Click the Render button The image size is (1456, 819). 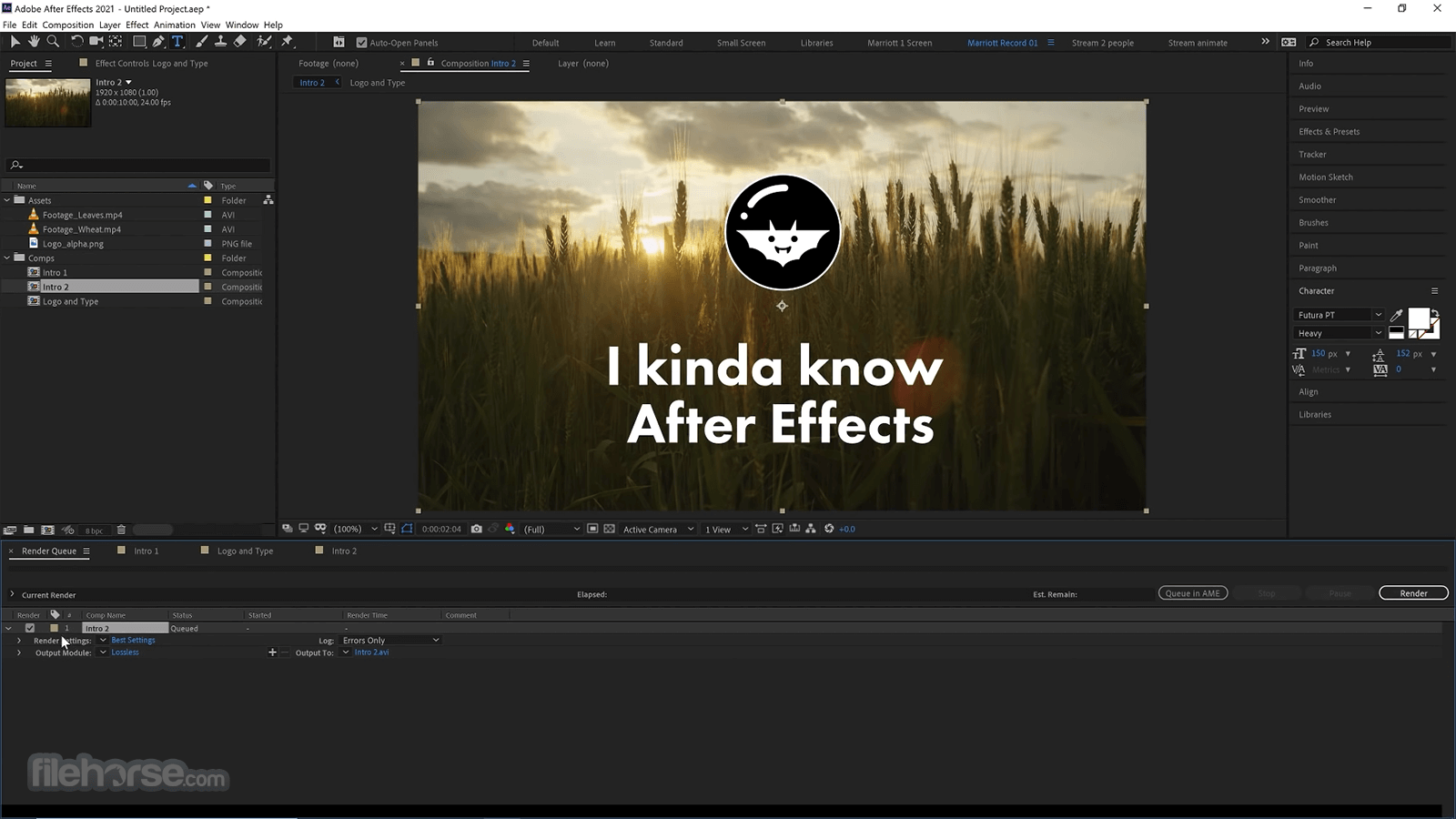[1413, 593]
